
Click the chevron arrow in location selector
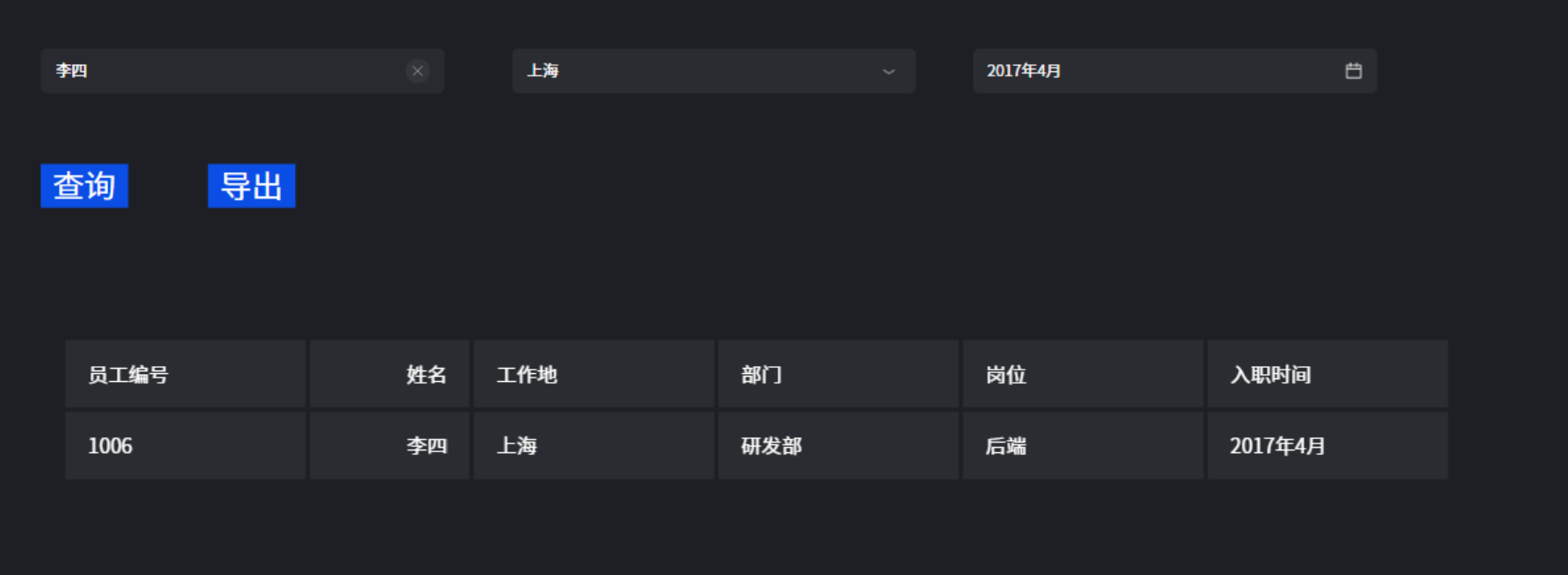pos(888,71)
